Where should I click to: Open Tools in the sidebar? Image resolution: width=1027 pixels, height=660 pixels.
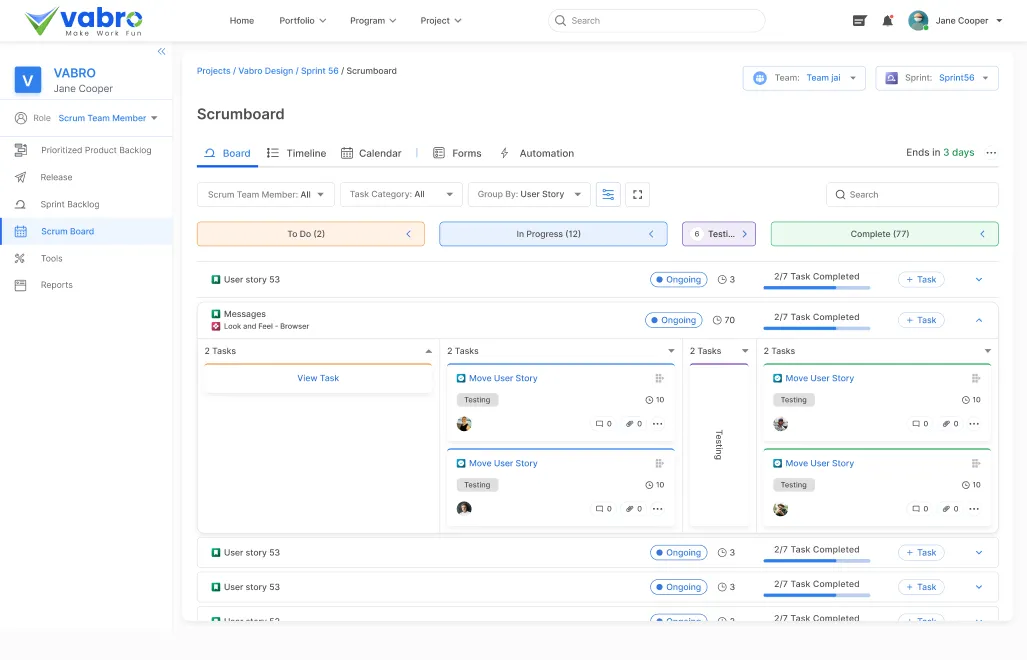click(x=51, y=258)
